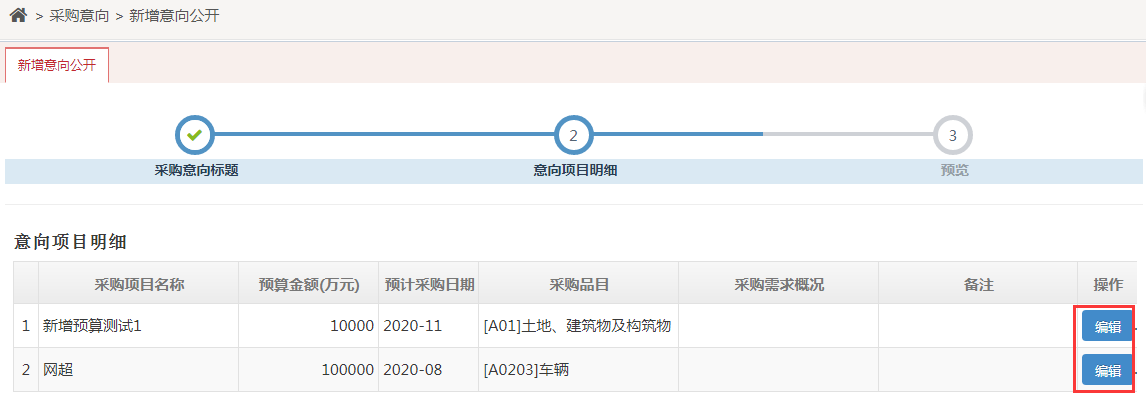Click the 备注 column header
This screenshot has width=1146, height=414.
[978, 284]
